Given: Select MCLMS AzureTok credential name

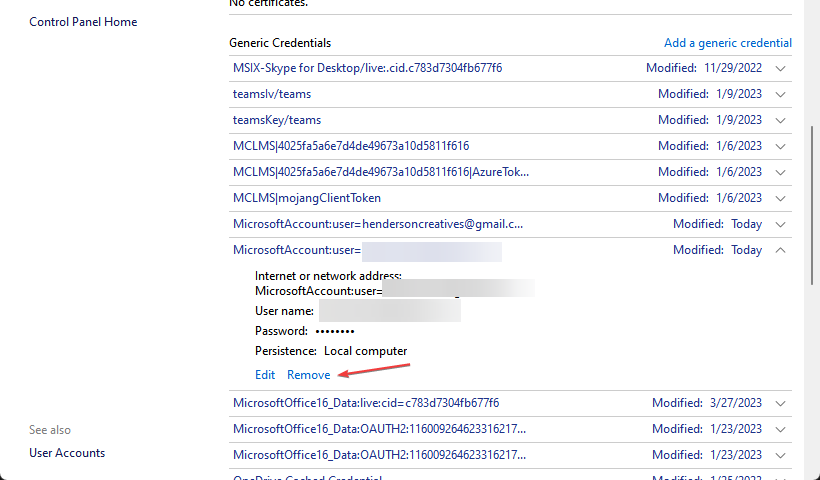Looking at the screenshot, I should pos(381,172).
